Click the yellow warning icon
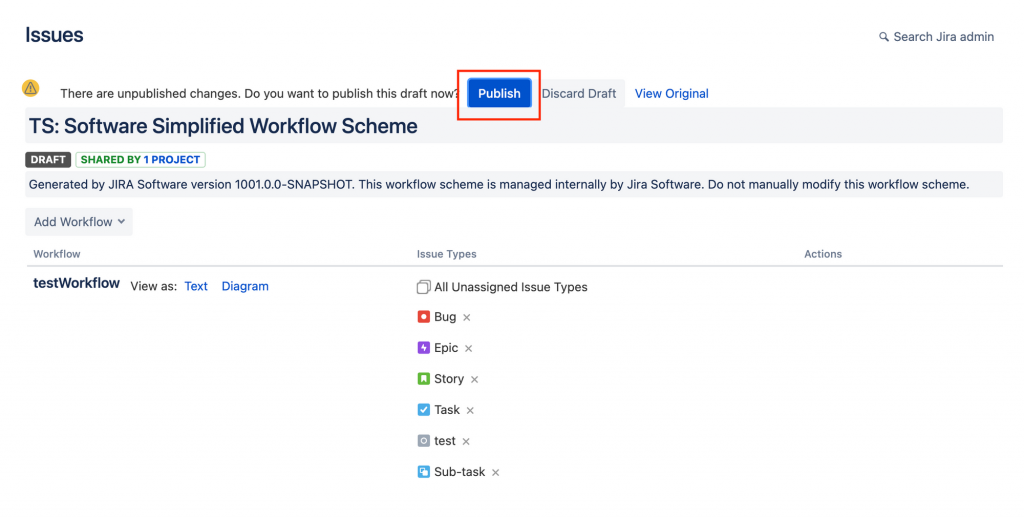1024x517 pixels. [31, 87]
